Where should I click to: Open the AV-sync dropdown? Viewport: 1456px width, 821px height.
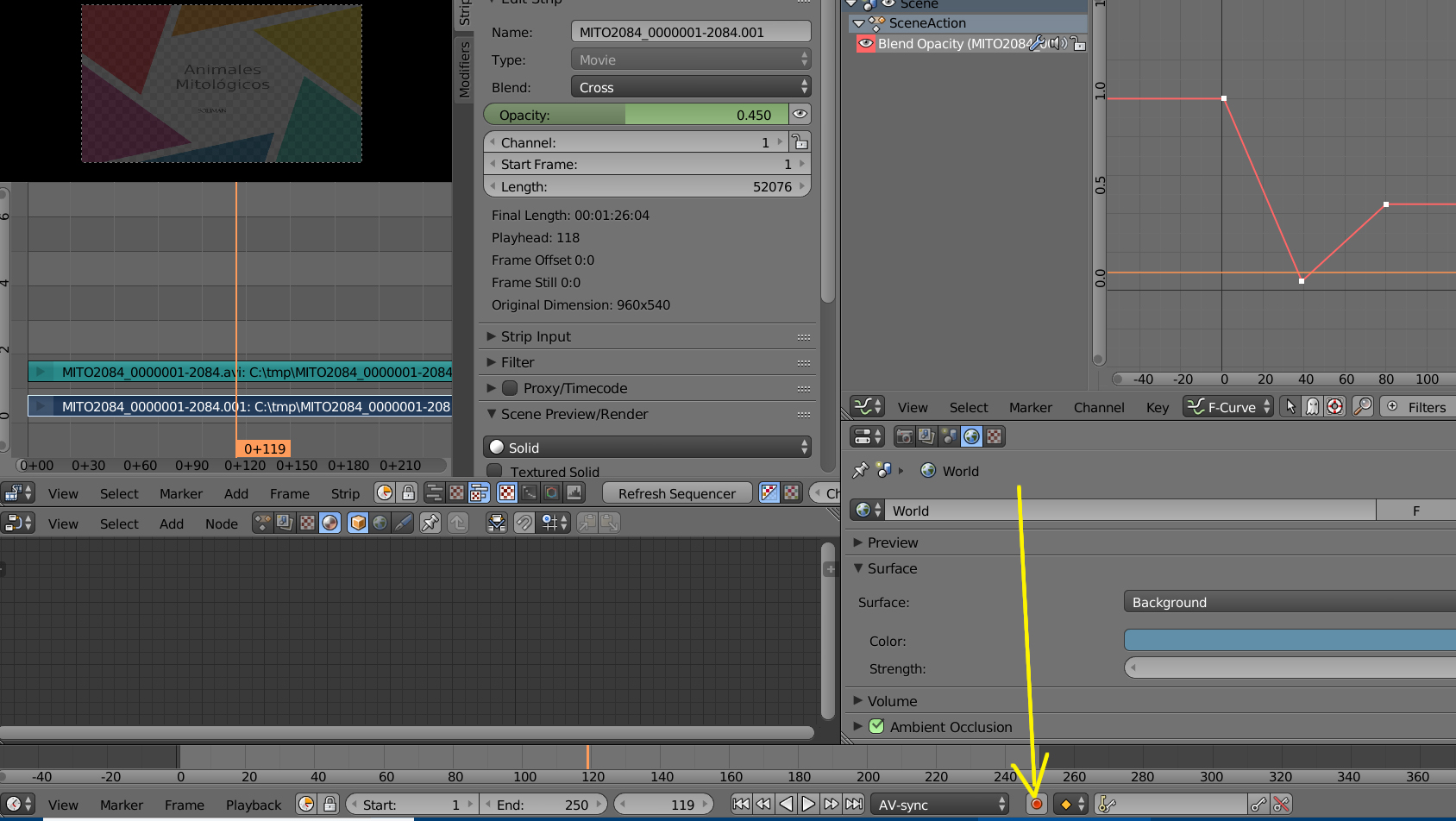(x=939, y=804)
